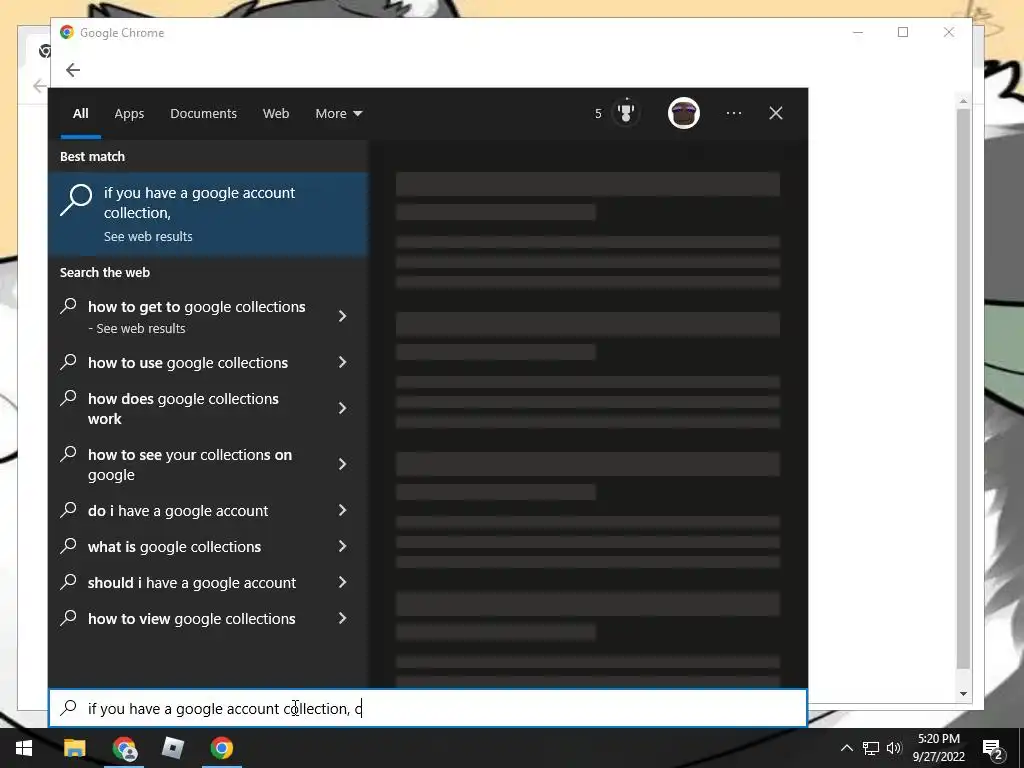Open the network status tray icon
1024x768 pixels.
coord(871,748)
